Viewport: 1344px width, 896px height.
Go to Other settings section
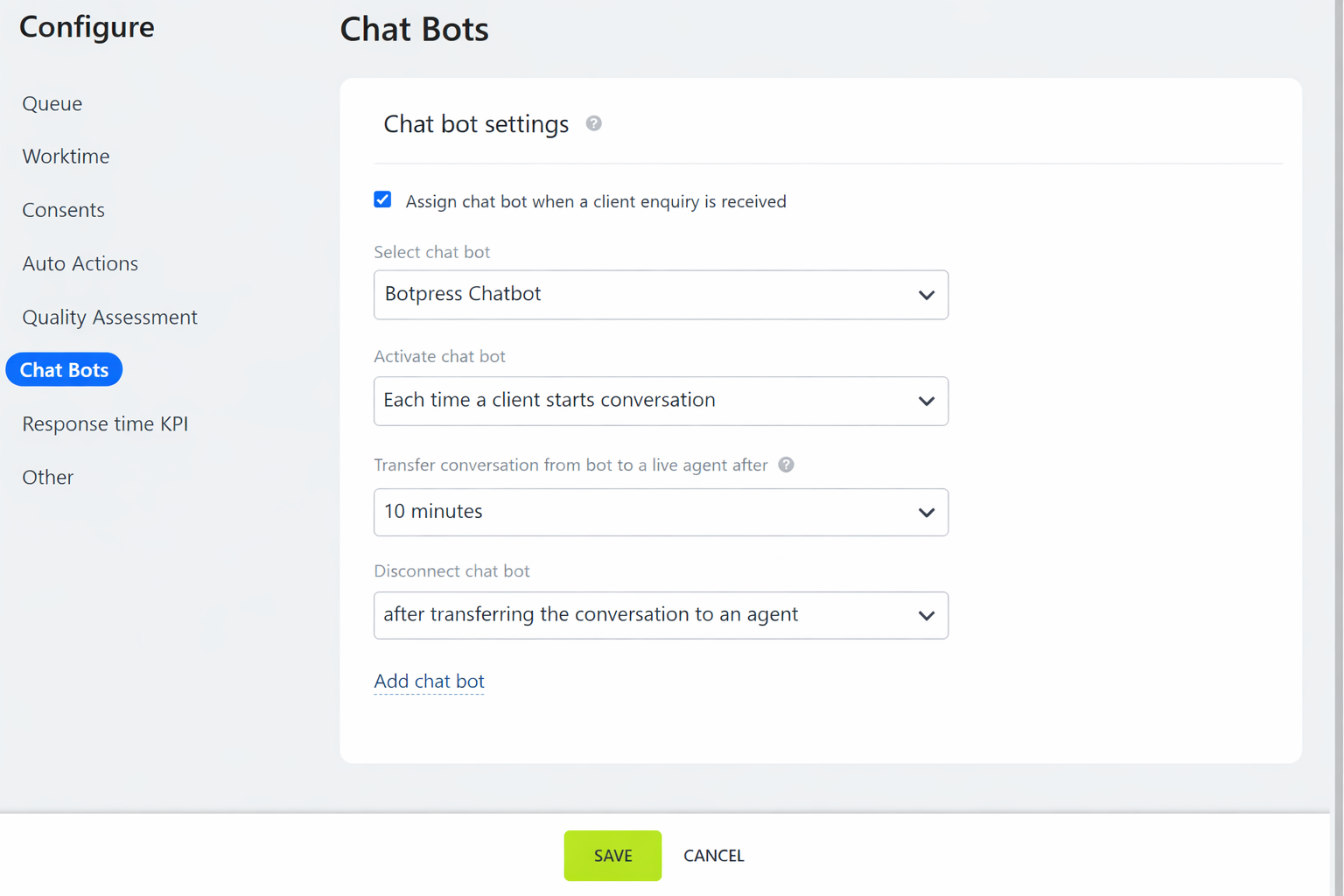click(x=48, y=477)
